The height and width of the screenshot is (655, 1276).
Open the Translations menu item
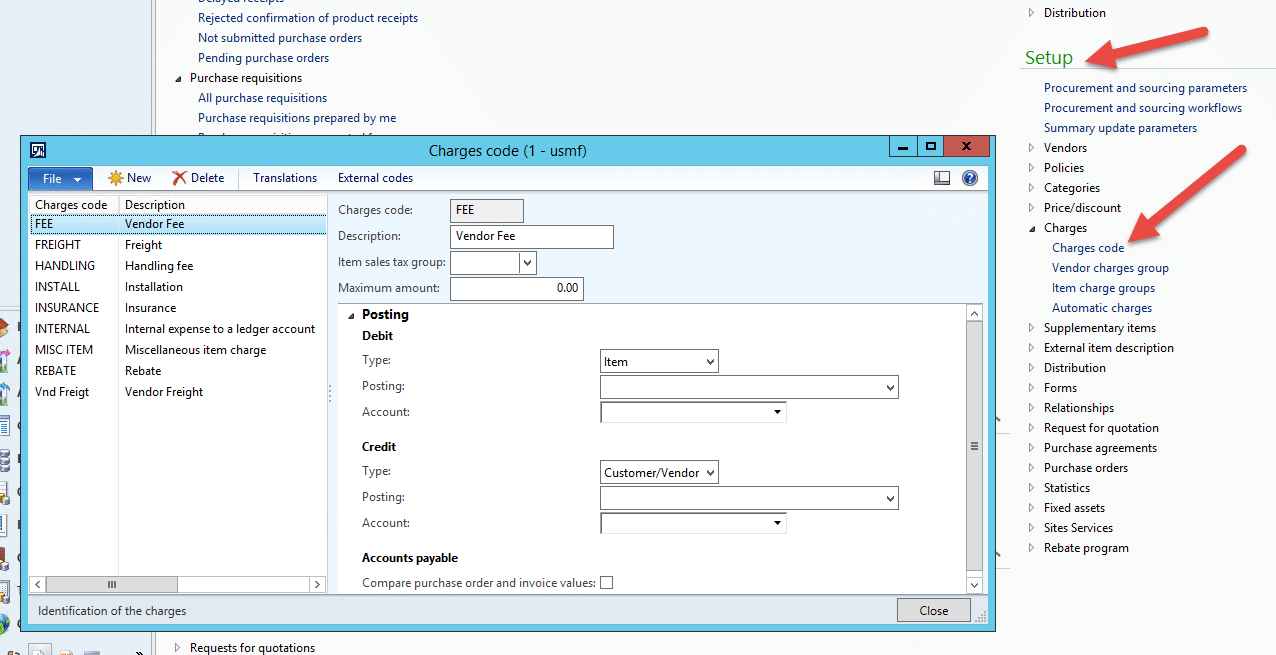pos(283,177)
